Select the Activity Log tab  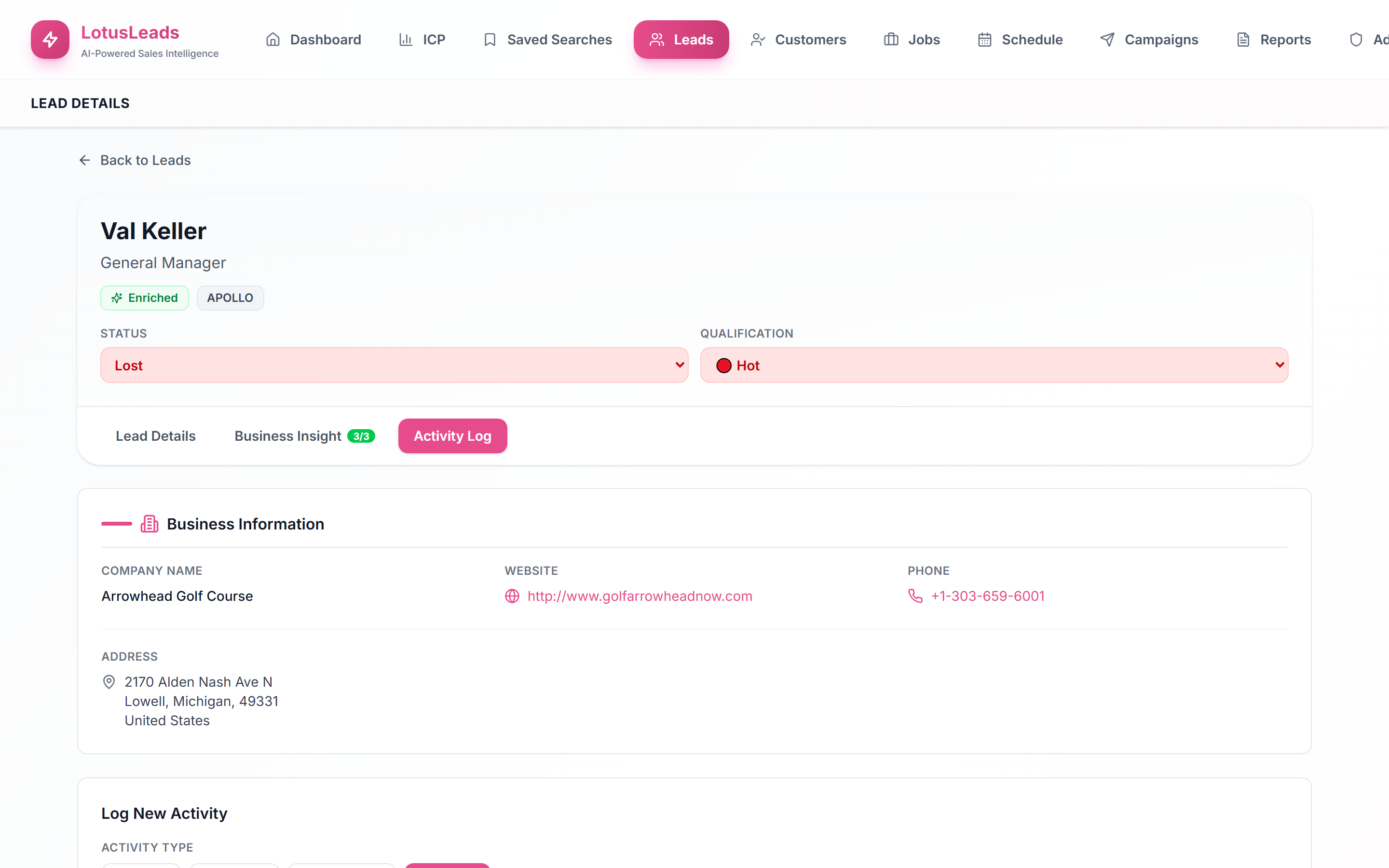point(452,436)
